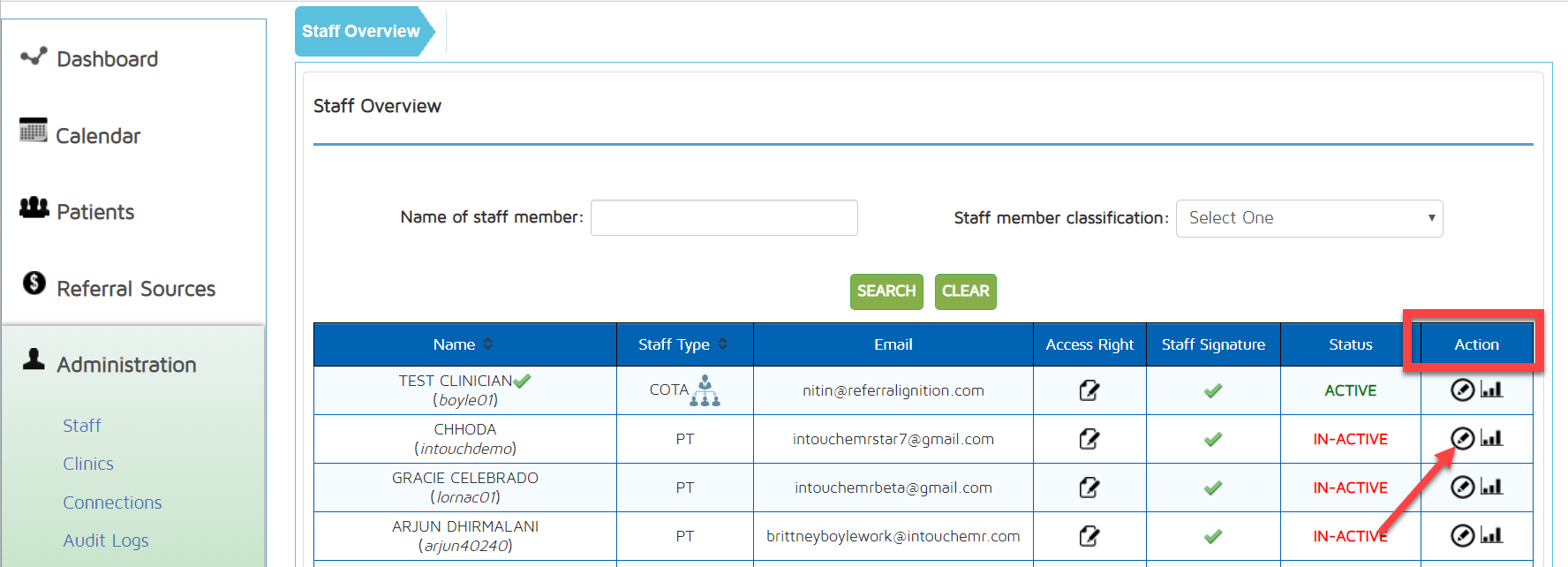This screenshot has height=567, width=1568.
Task: Click bar chart icon for GRACIE CELEBRADO
Action: [1491, 487]
